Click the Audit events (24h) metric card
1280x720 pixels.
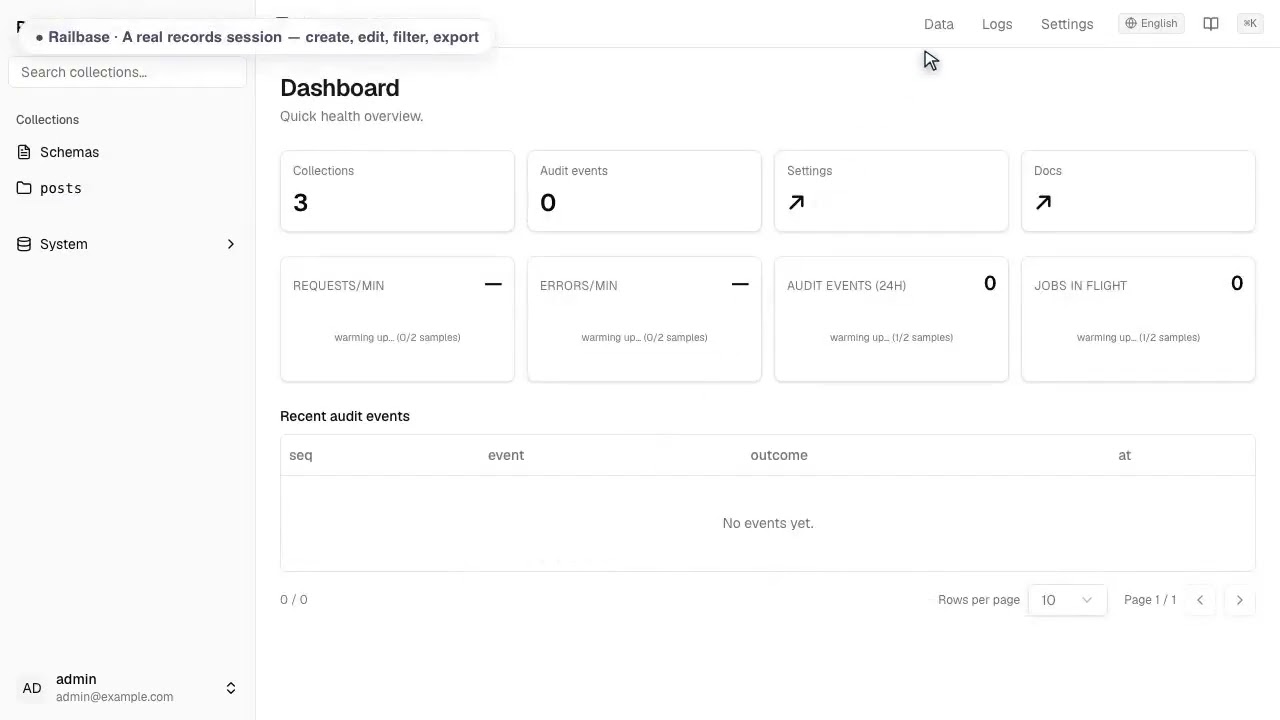(x=891, y=319)
